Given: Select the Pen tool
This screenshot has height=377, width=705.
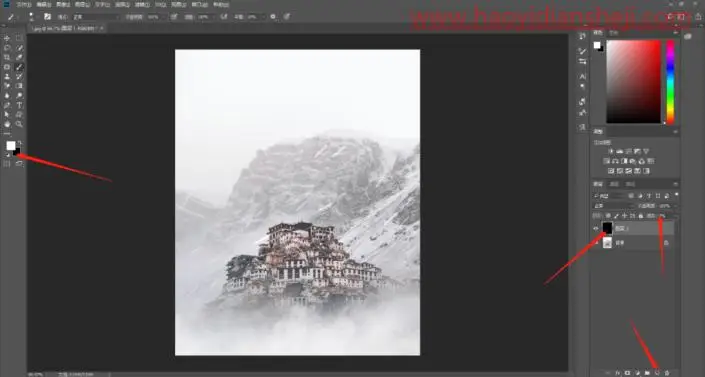Looking at the screenshot, I should pos(7,105).
